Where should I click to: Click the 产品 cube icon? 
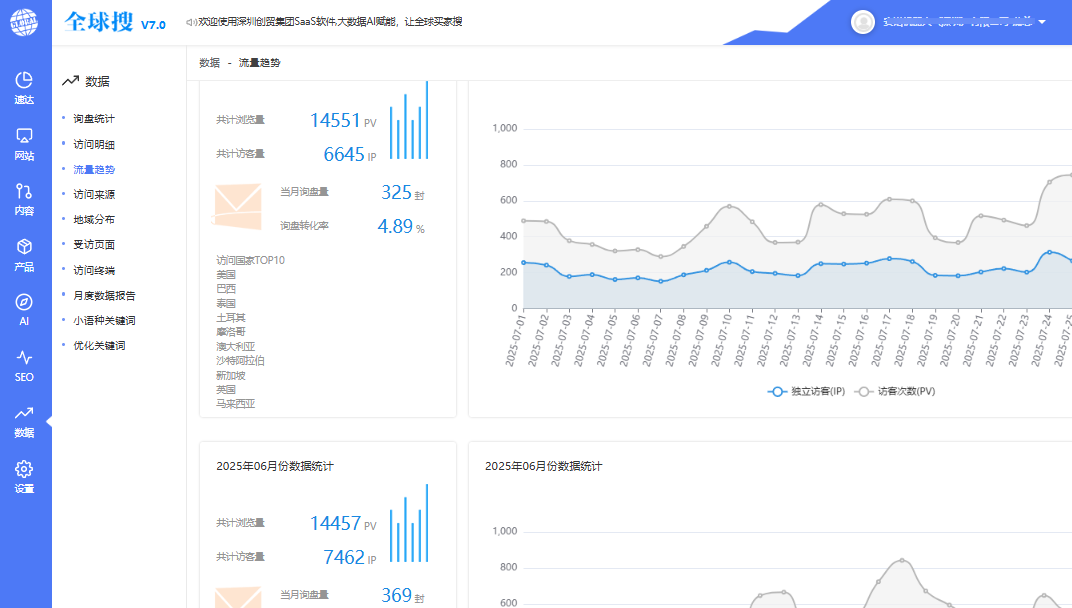pyautogui.click(x=25, y=254)
